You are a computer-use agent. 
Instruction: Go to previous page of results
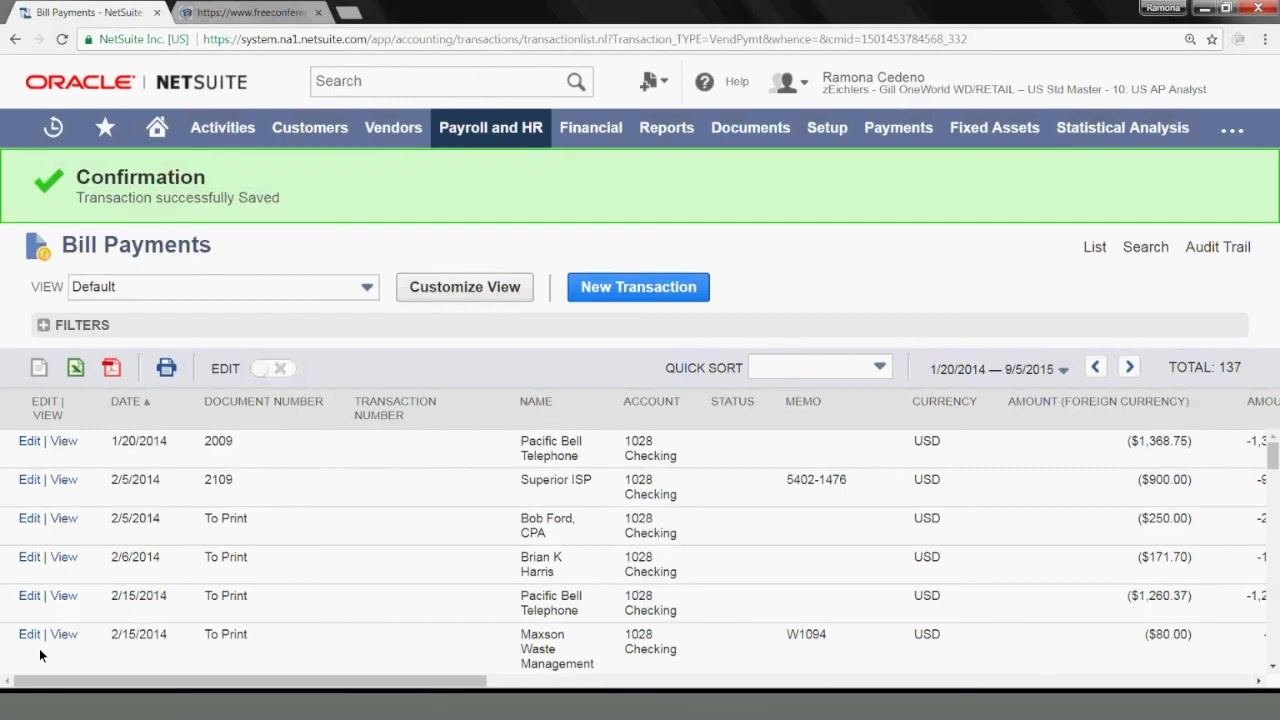pyautogui.click(x=1095, y=367)
